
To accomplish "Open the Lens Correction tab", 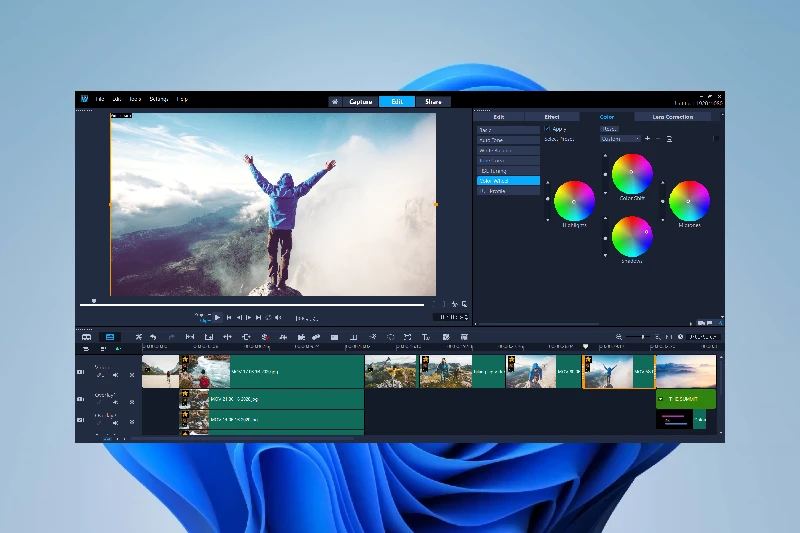I will (672, 117).
